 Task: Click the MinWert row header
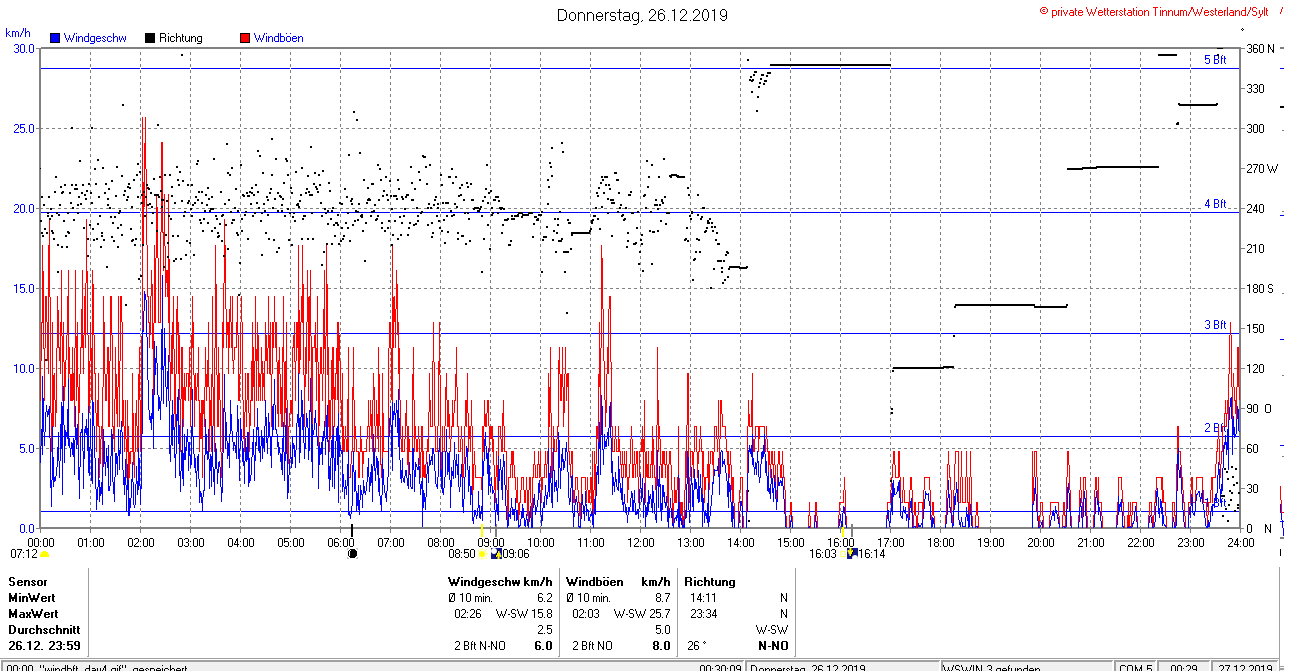[32, 597]
